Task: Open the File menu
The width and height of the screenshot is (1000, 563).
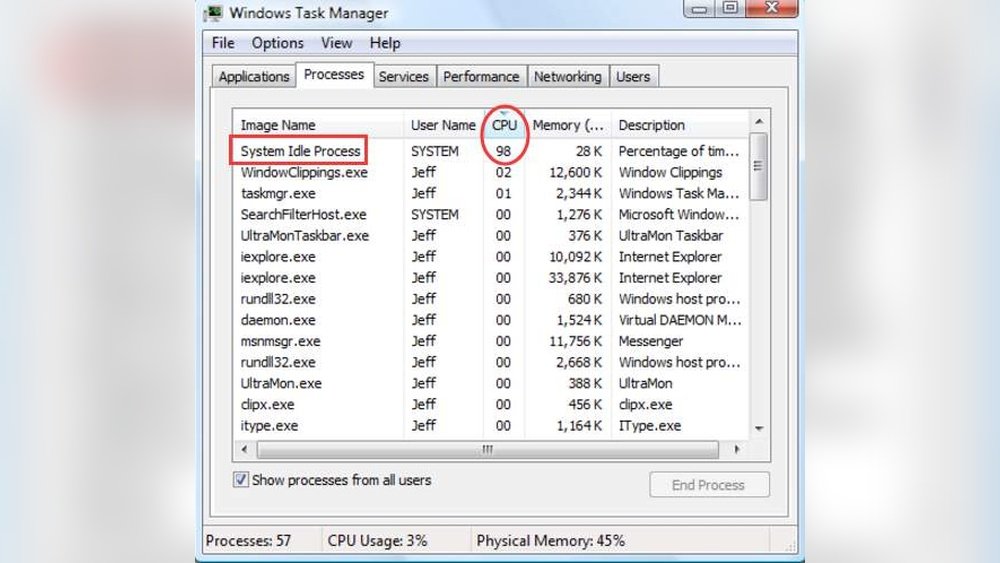Action: pyautogui.click(x=223, y=43)
